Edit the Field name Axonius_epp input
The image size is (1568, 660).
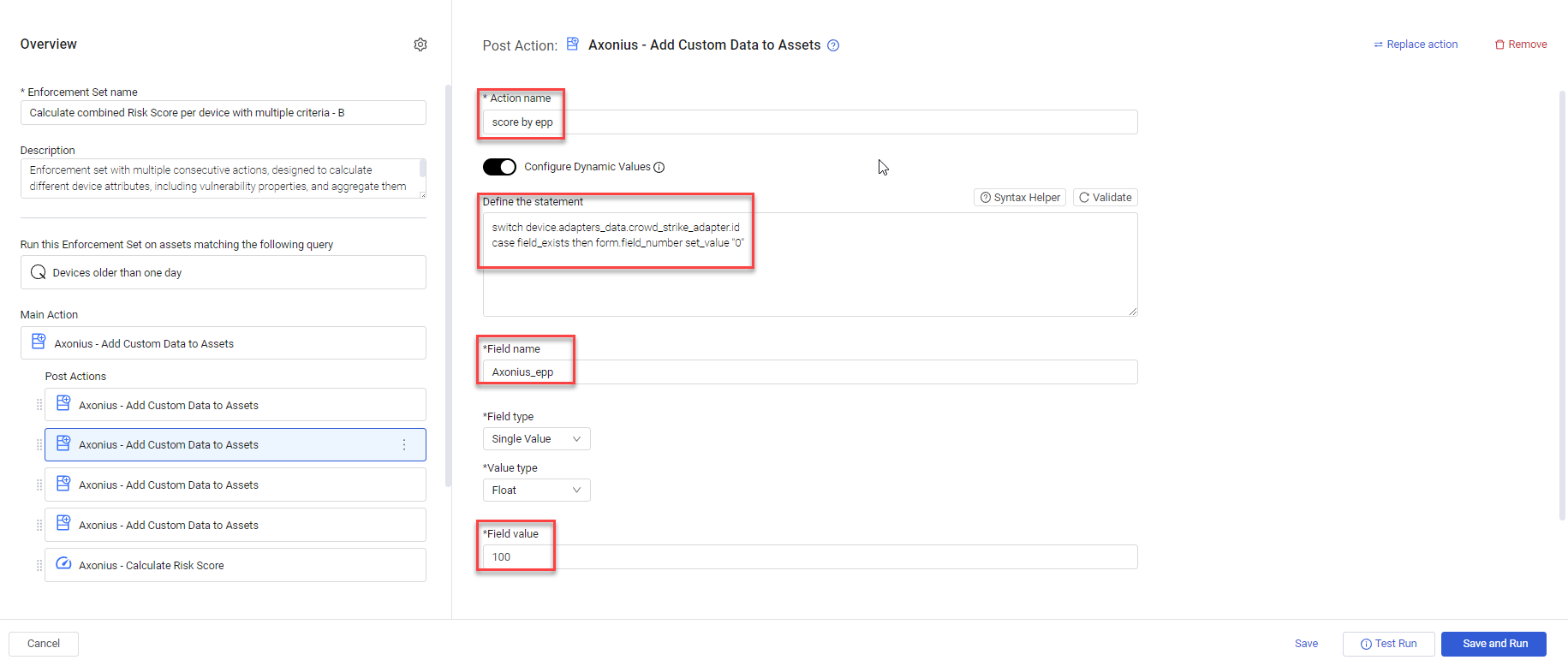point(810,372)
